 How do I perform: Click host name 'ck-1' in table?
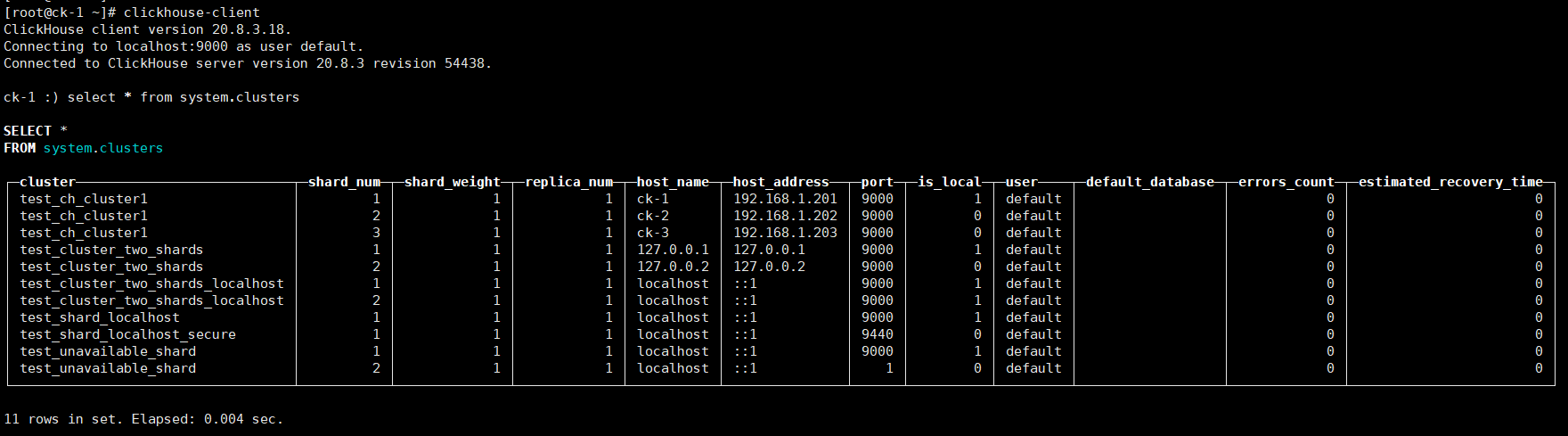653,199
